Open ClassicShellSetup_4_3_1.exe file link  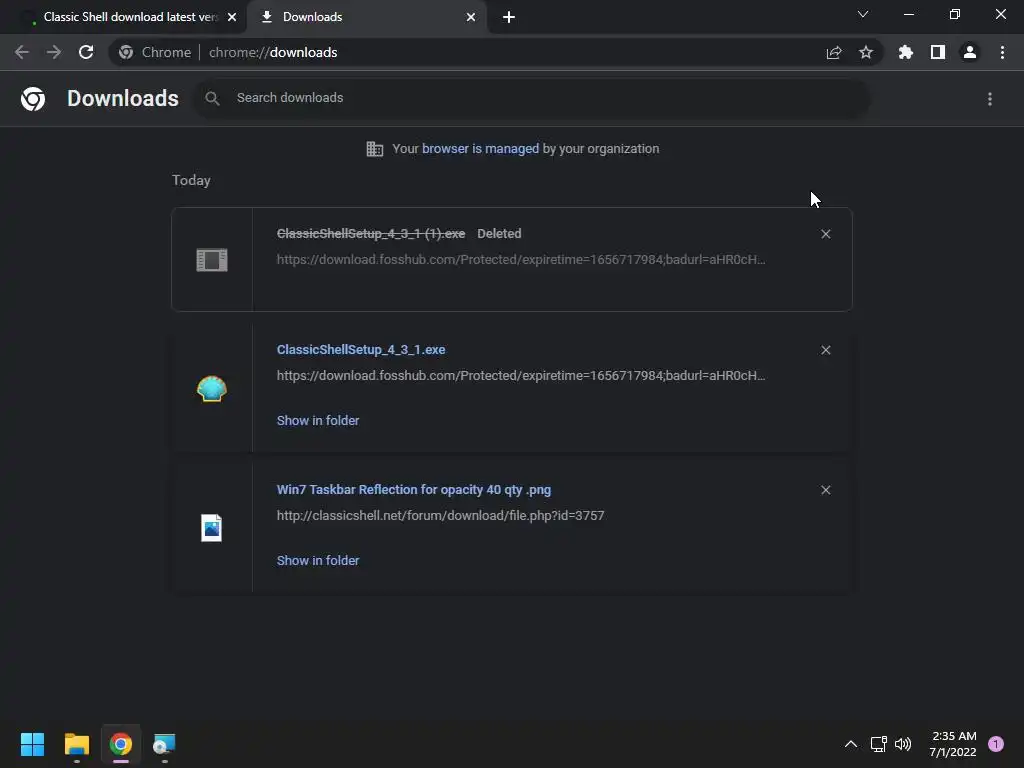tap(361, 349)
